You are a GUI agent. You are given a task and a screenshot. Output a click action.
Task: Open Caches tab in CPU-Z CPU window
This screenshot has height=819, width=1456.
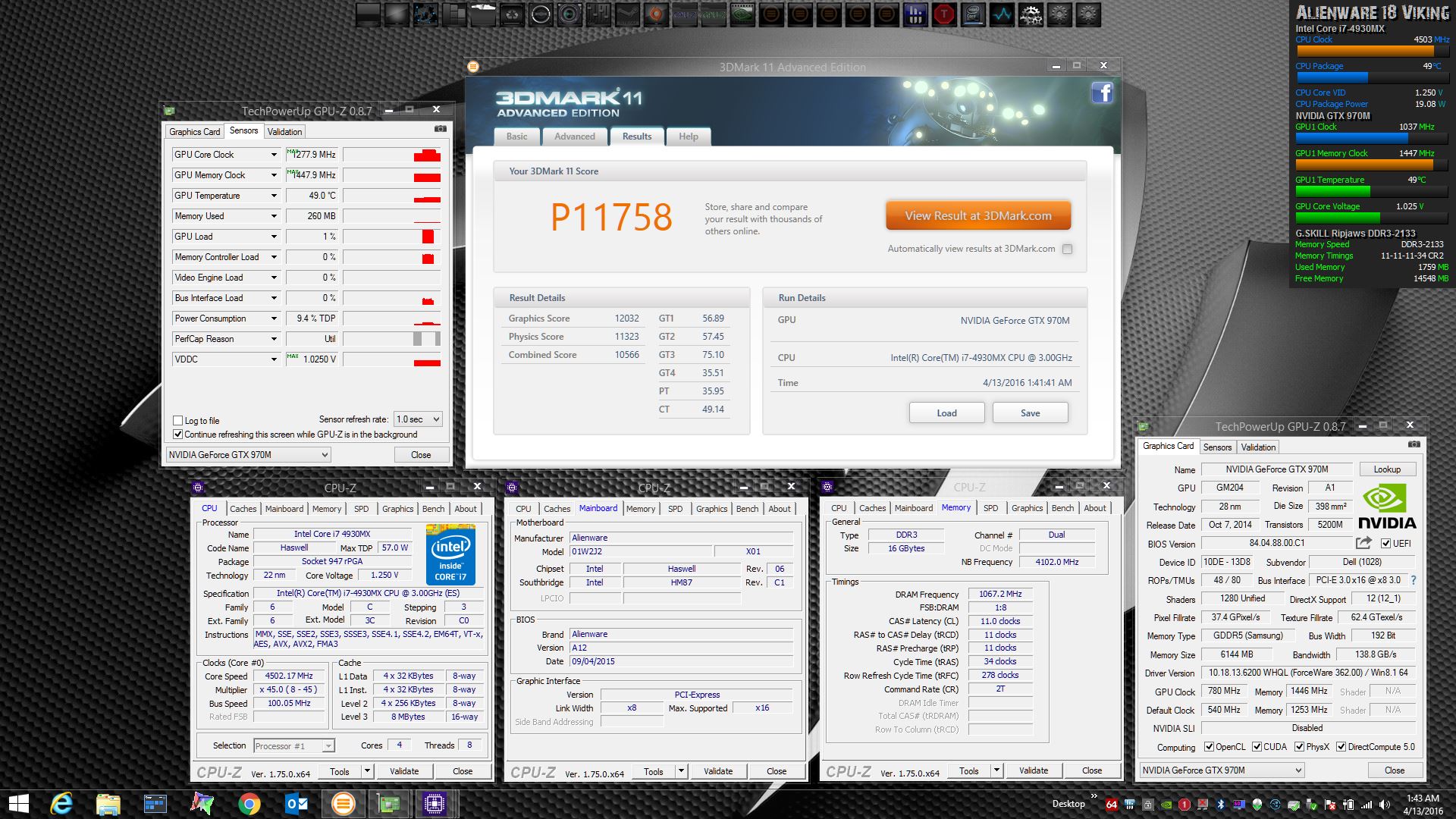(243, 509)
